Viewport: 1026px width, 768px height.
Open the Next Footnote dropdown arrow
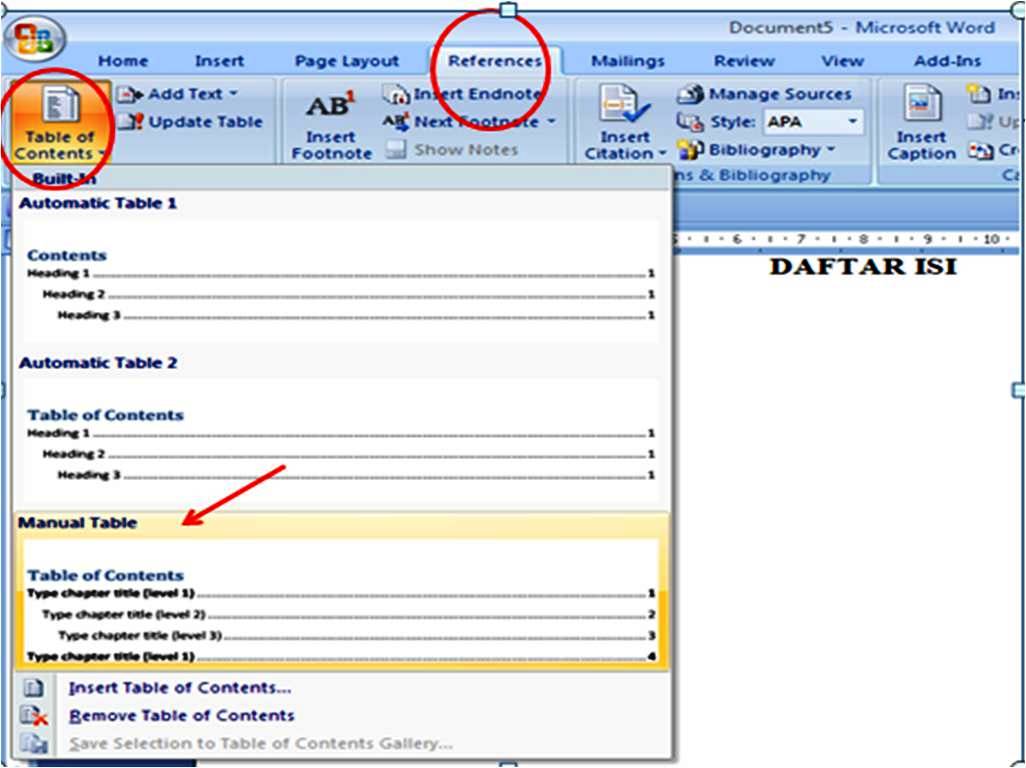[x=551, y=122]
